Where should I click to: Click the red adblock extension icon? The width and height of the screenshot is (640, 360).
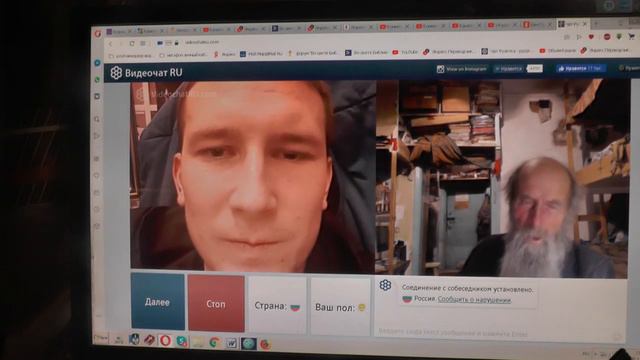click(x=607, y=37)
